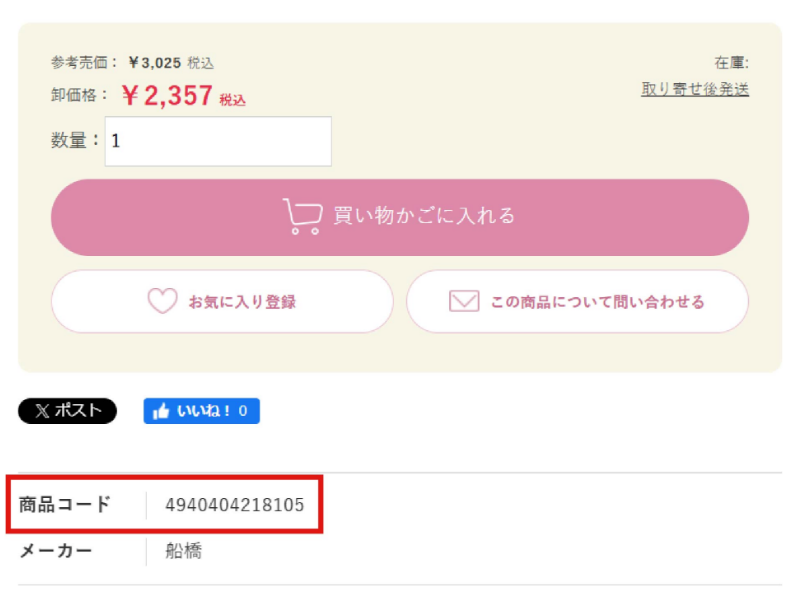Click the shopping cart icon
The image size is (810, 610).
click(x=302, y=216)
